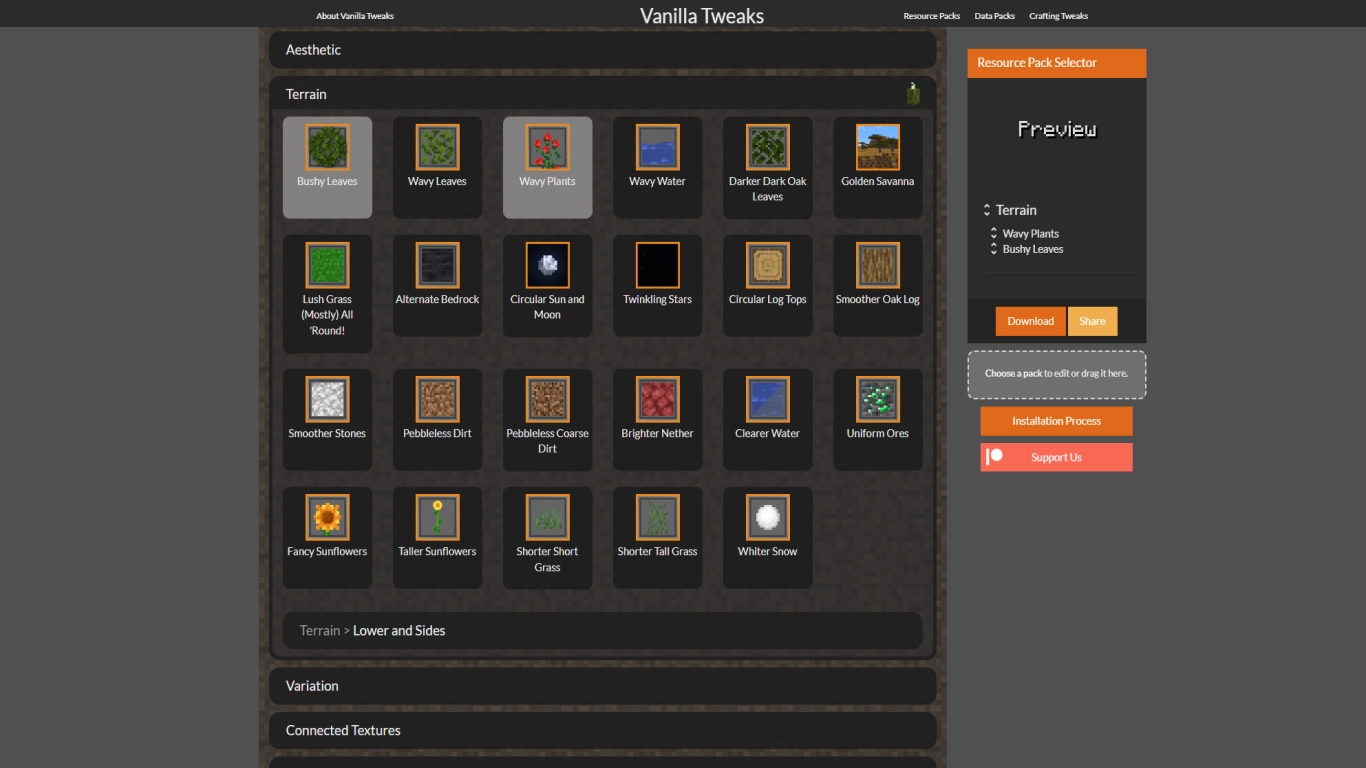Select the Golden Savanna pack icon
This screenshot has width=1366, height=768.
877,146
